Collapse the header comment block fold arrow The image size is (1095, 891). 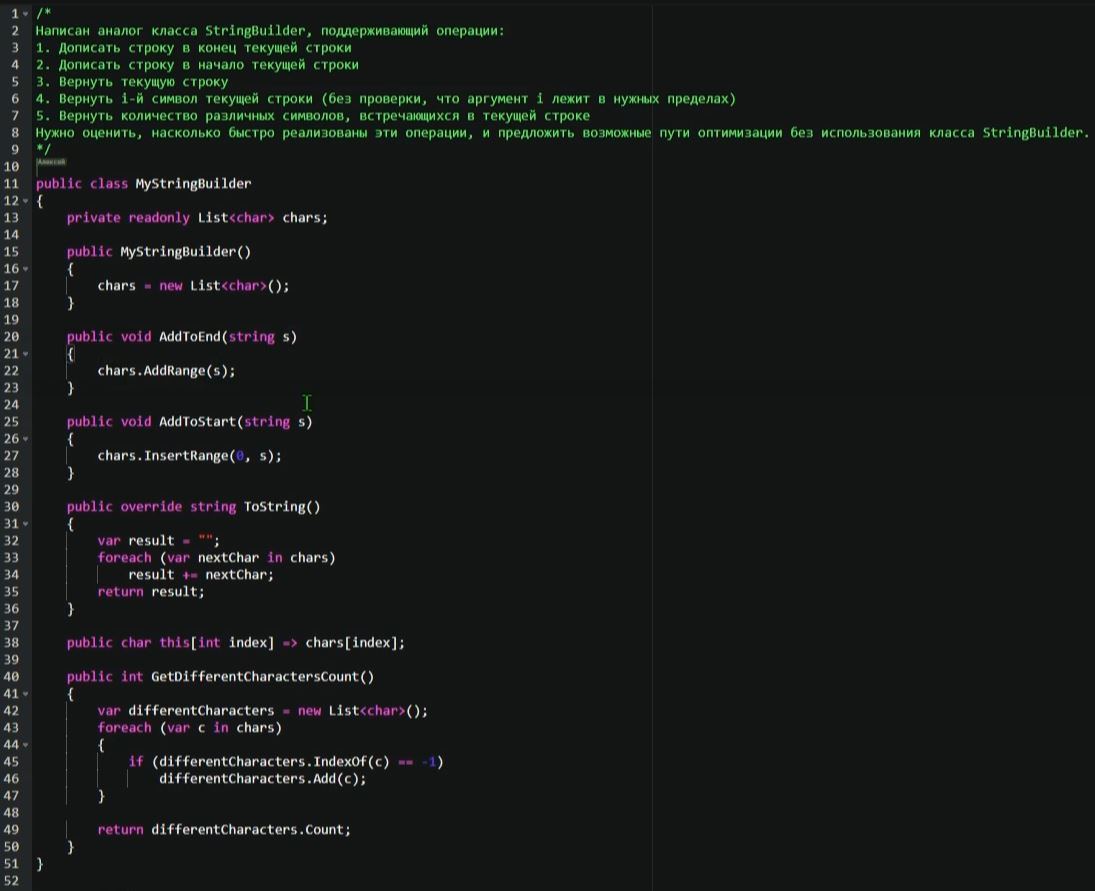click(25, 14)
